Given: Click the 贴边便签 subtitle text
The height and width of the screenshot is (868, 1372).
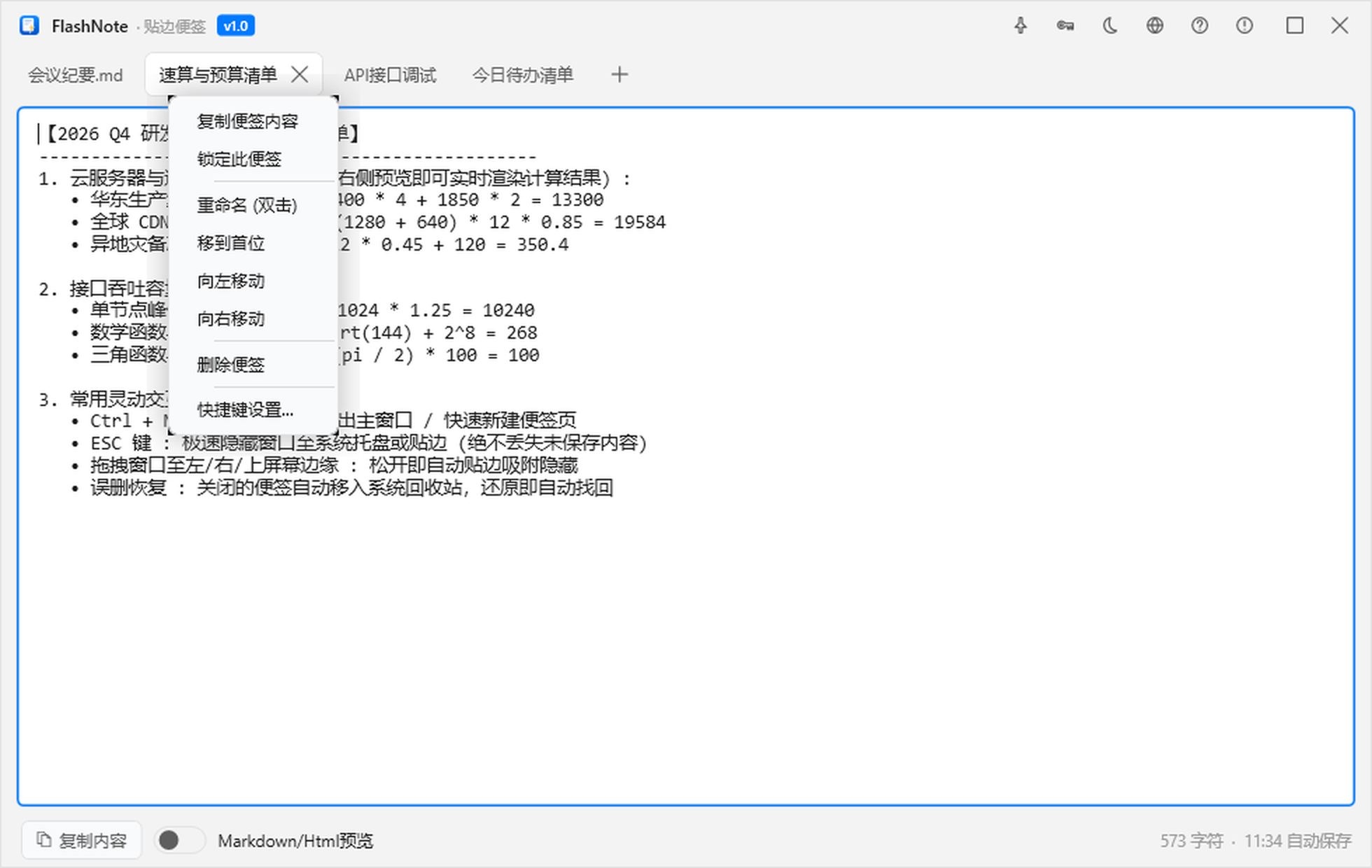Looking at the screenshot, I should point(175,27).
